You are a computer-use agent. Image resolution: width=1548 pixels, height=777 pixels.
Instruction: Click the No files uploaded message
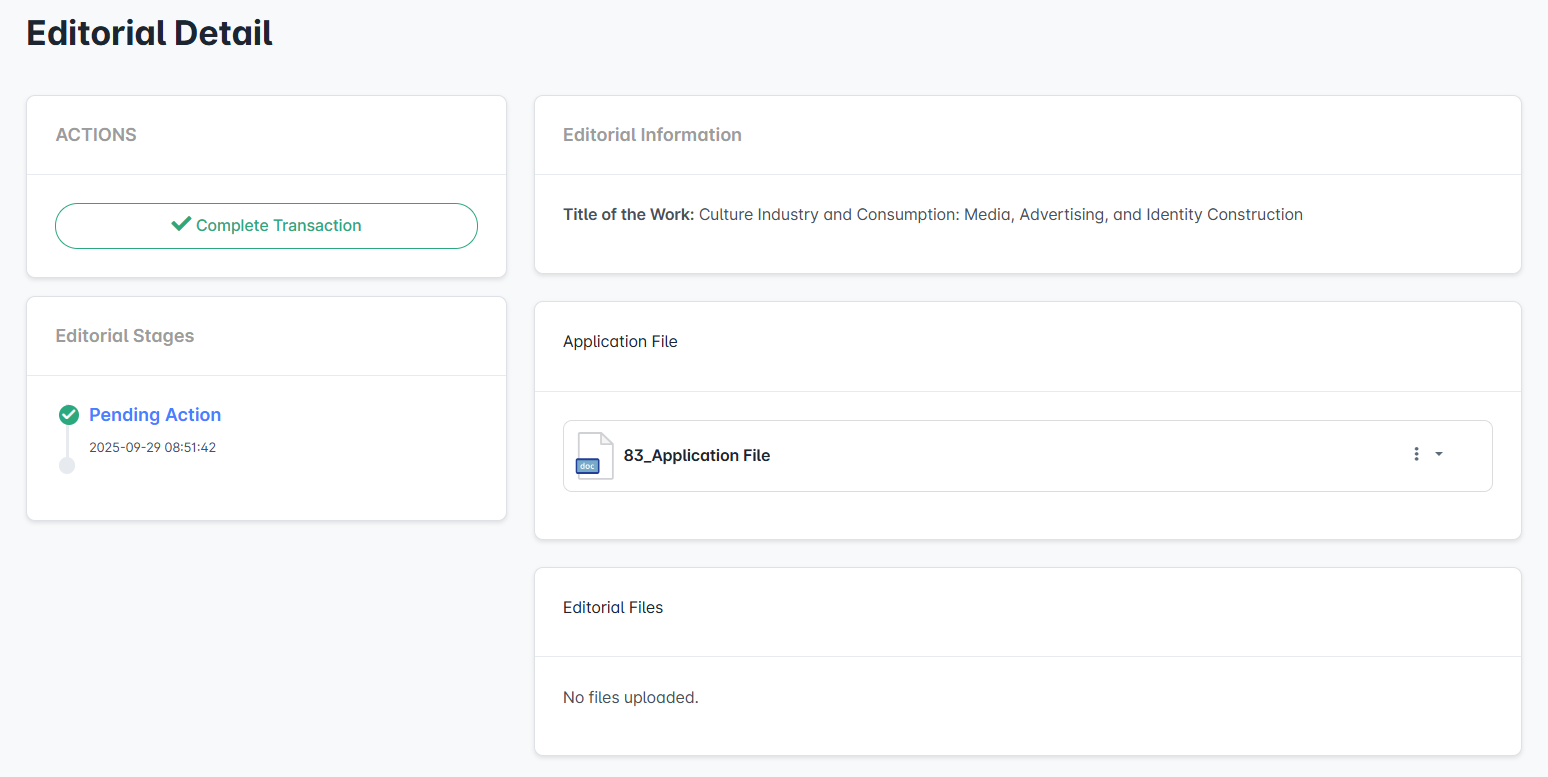pyautogui.click(x=630, y=698)
